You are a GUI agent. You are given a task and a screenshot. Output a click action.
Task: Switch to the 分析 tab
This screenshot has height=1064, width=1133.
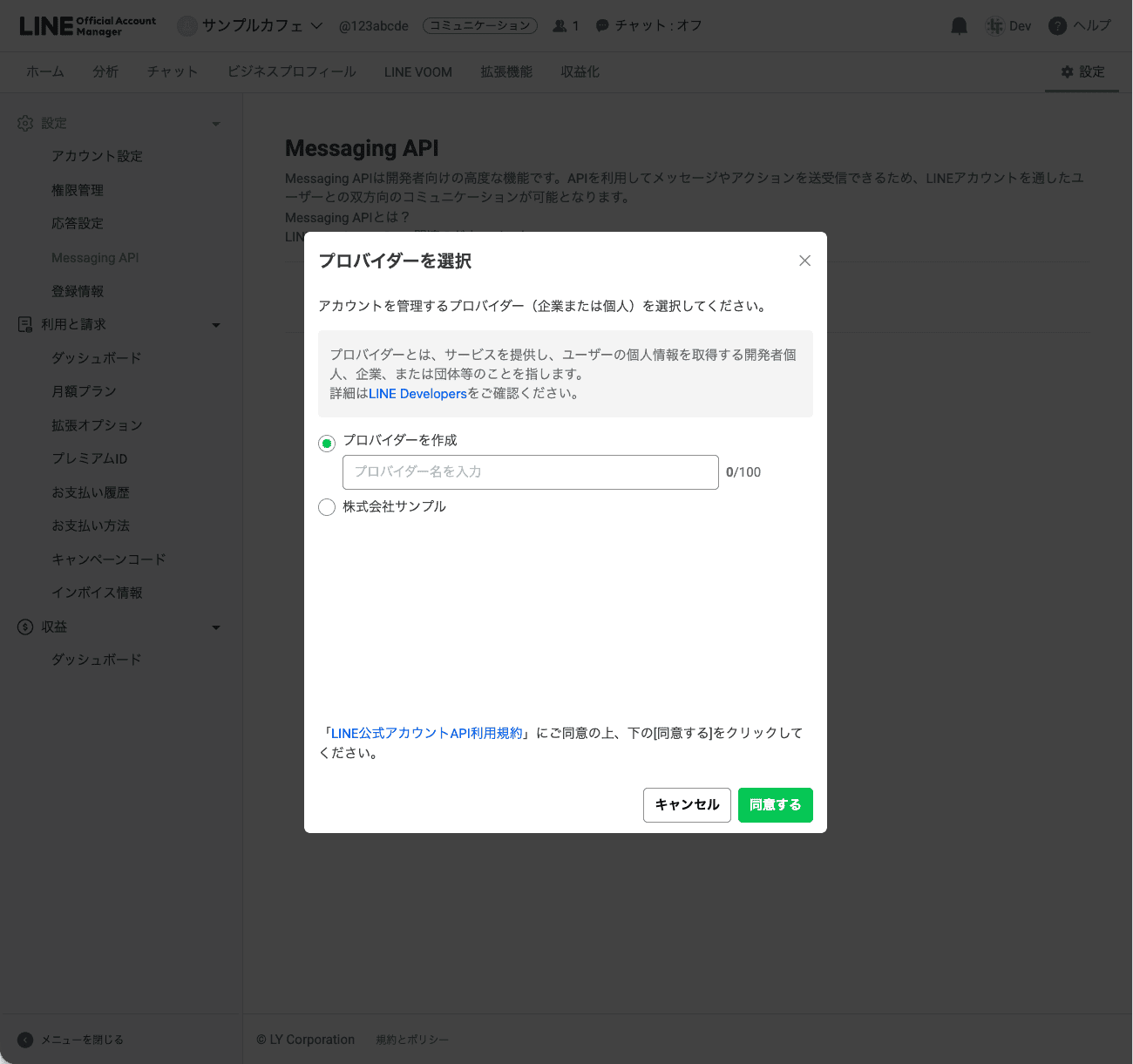click(x=105, y=72)
